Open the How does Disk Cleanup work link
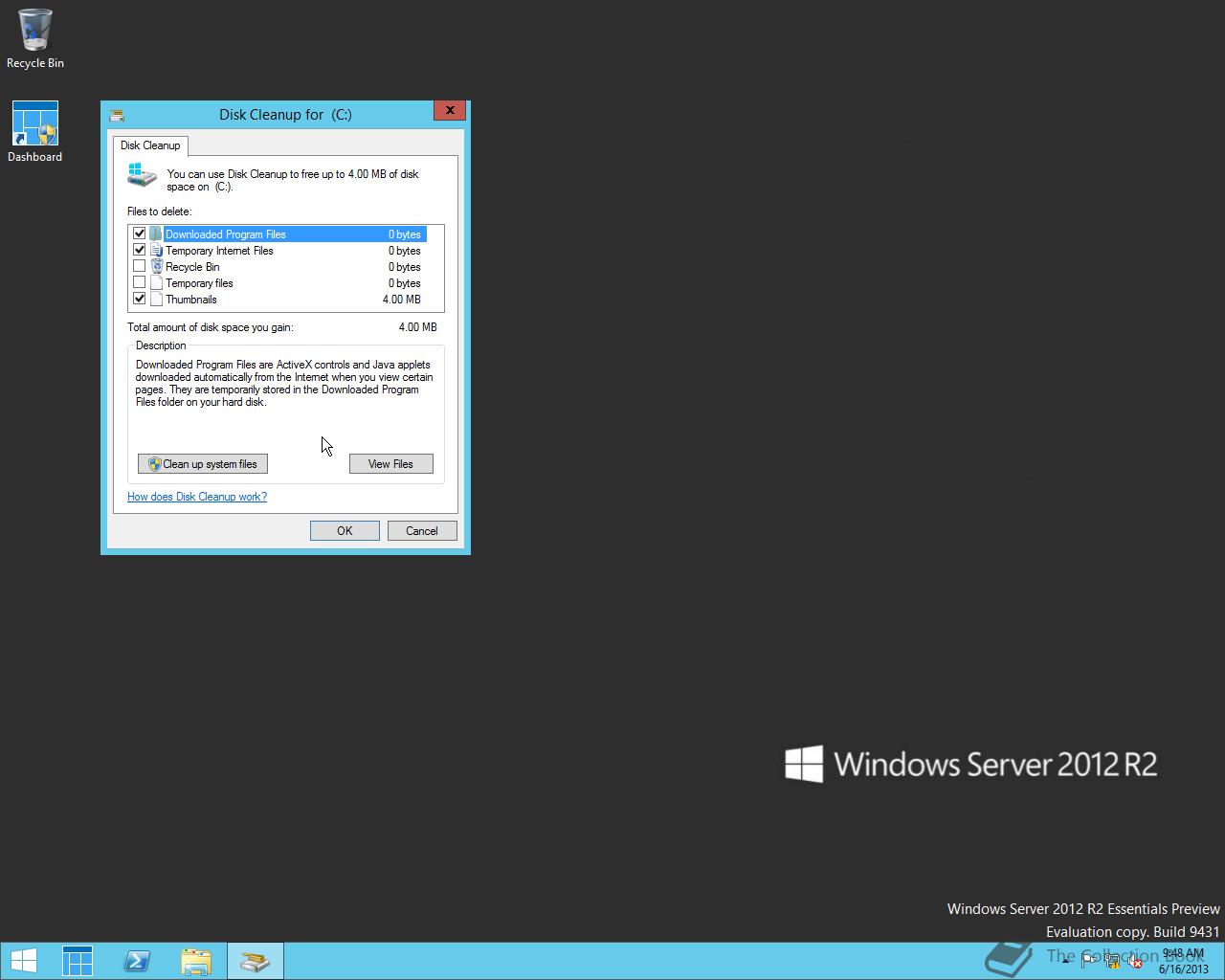Image resolution: width=1225 pixels, height=980 pixels. (x=197, y=497)
